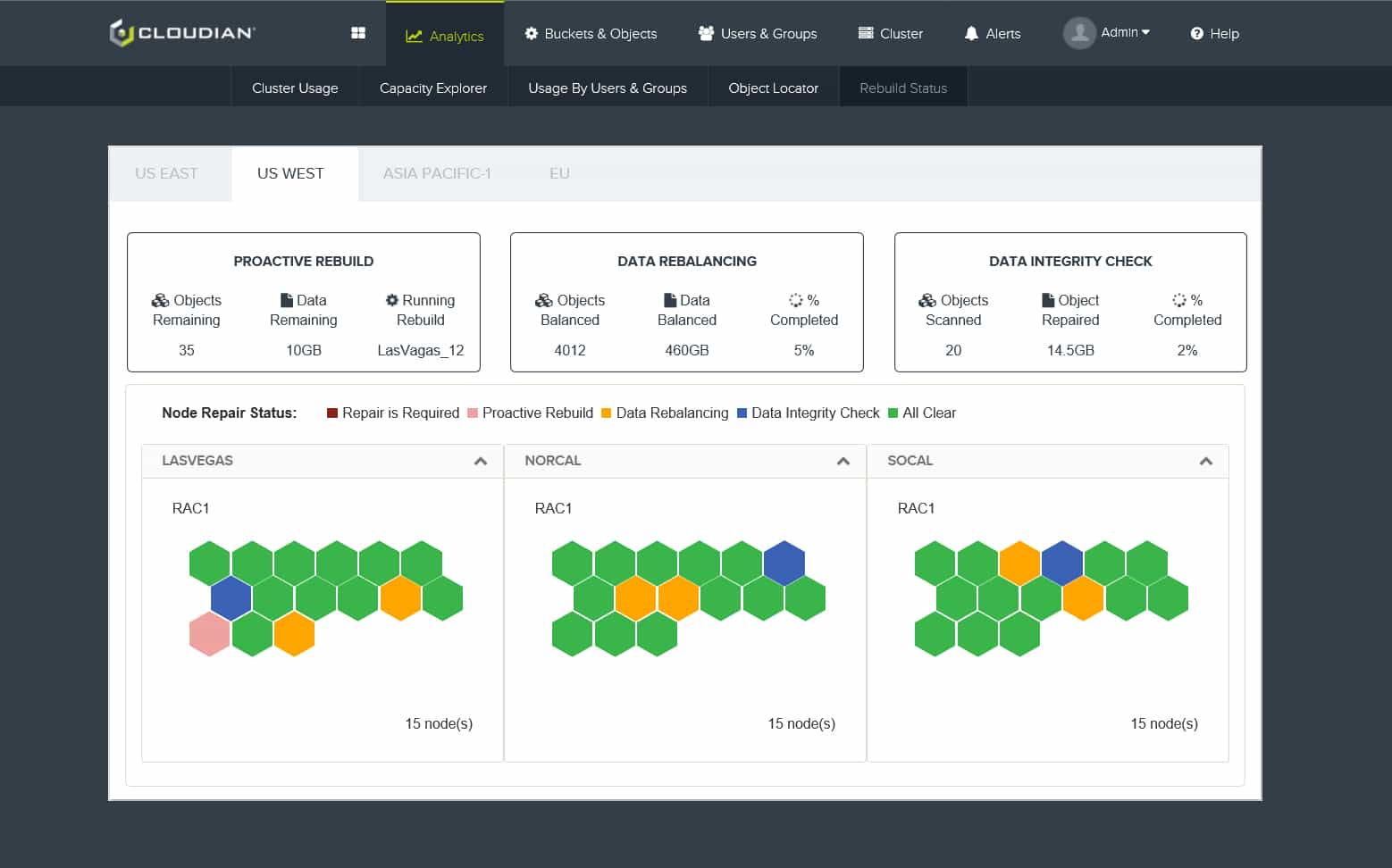Image resolution: width=1392 pixels, height=868 pixels.
Task: Collapse the SOCAL panel chevron
Action: point(1206,461)
